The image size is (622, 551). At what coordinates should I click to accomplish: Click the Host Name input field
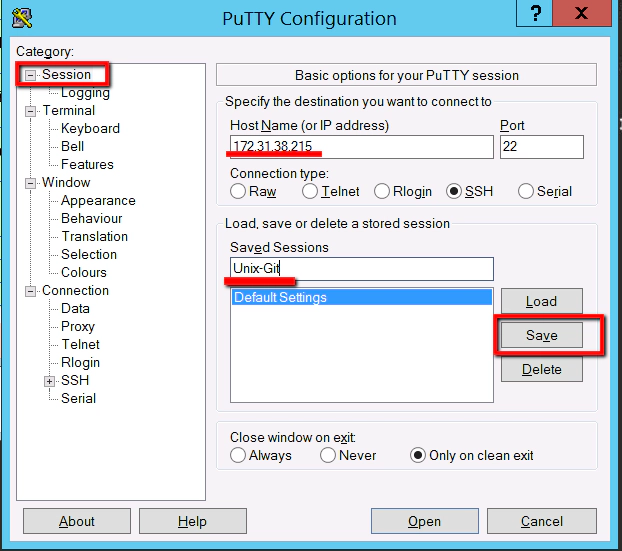362,147
